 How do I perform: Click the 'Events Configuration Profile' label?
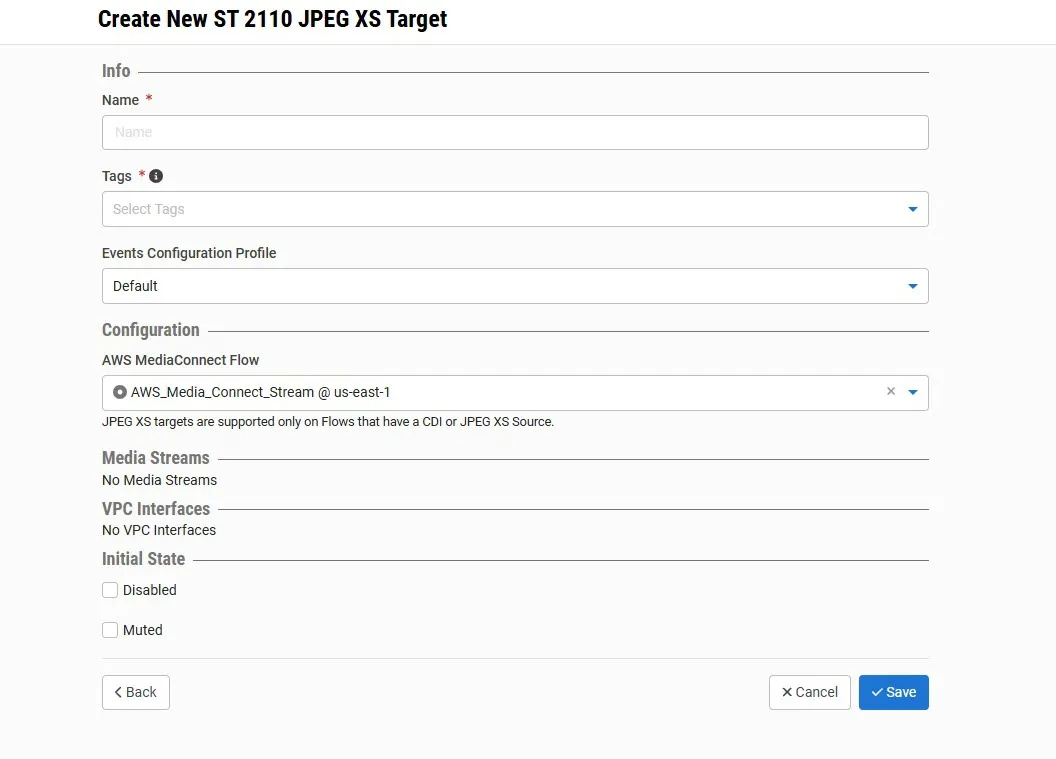coord(189,253)
